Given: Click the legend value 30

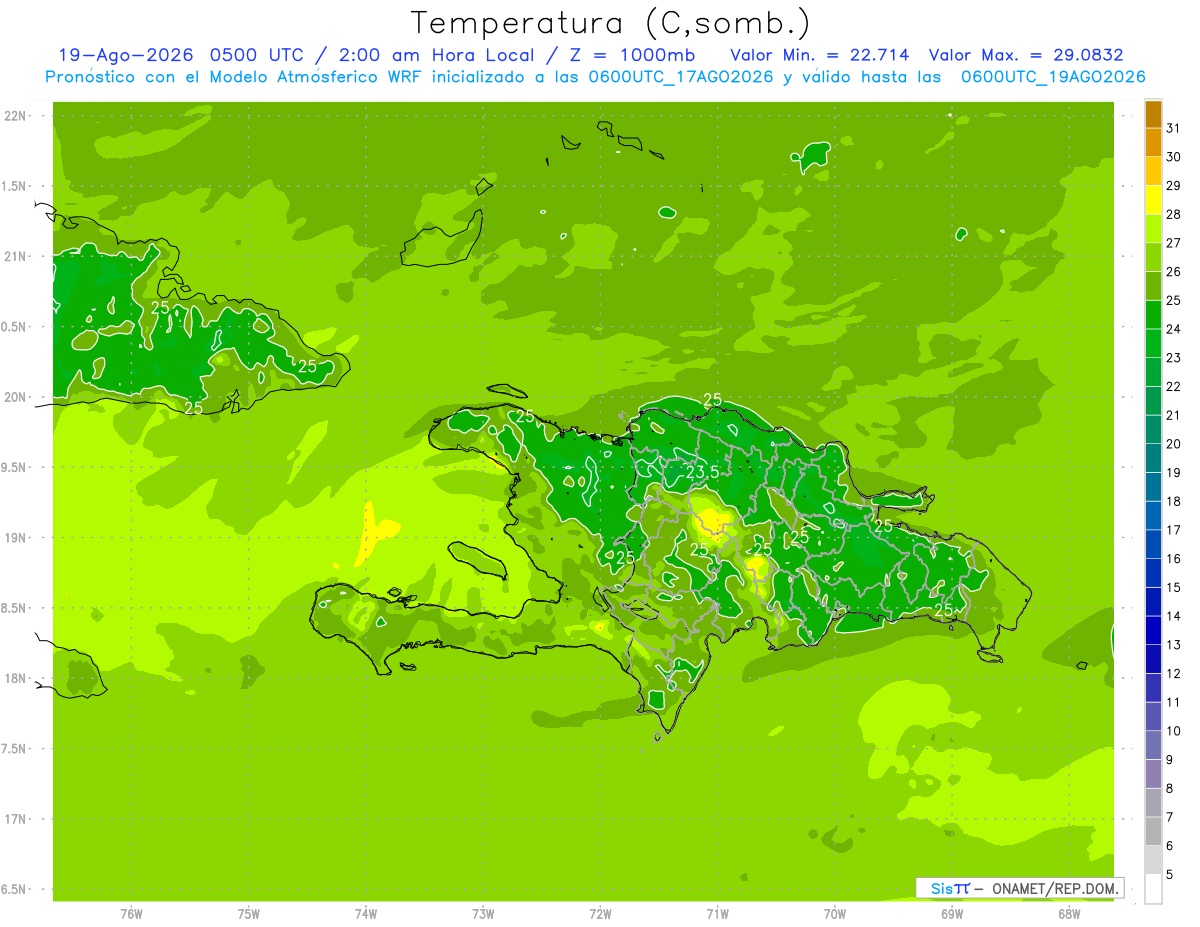Looking at the screenshot, I should point(1174,157).
